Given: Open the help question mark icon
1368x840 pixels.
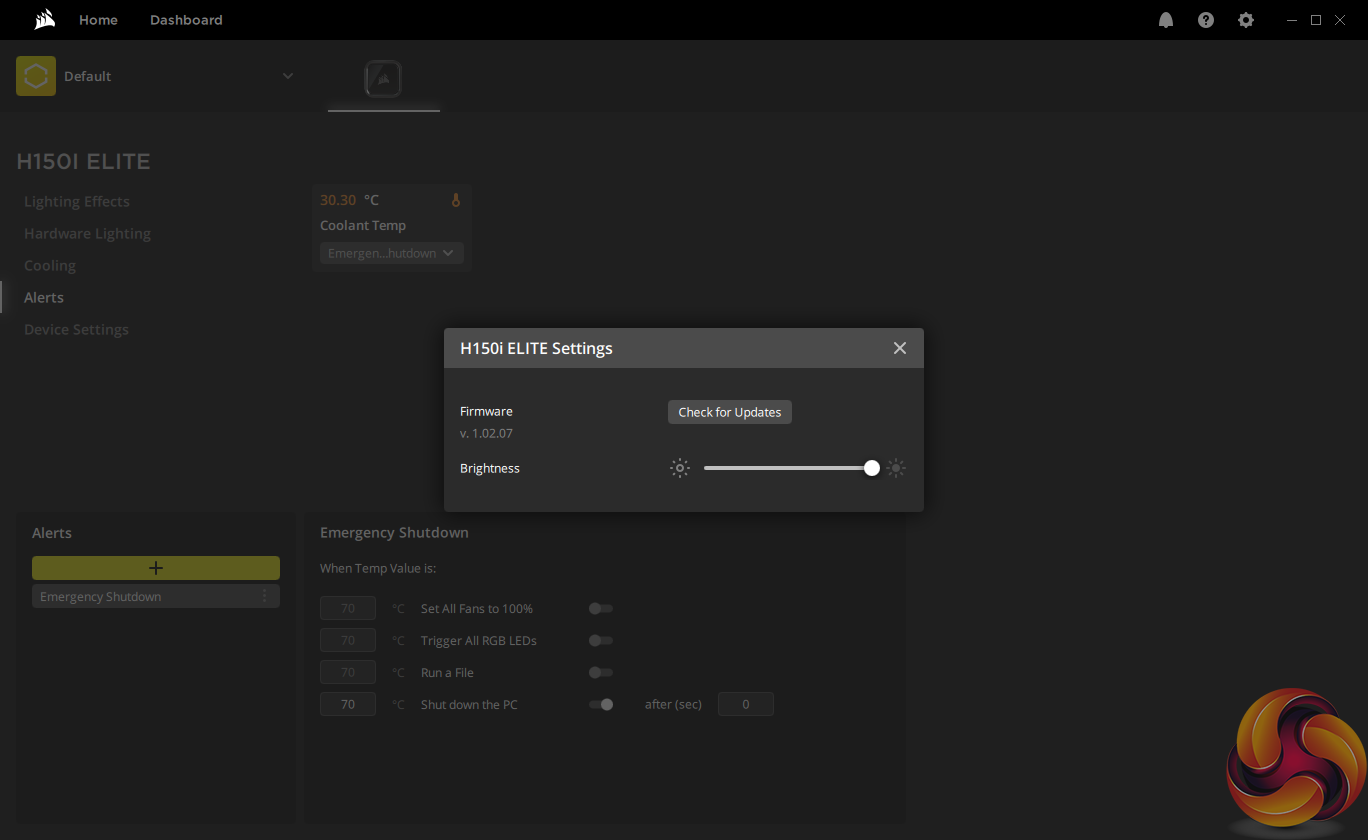Looking at the screenshot, I should pyautogui.click(x=1206, y=20).
